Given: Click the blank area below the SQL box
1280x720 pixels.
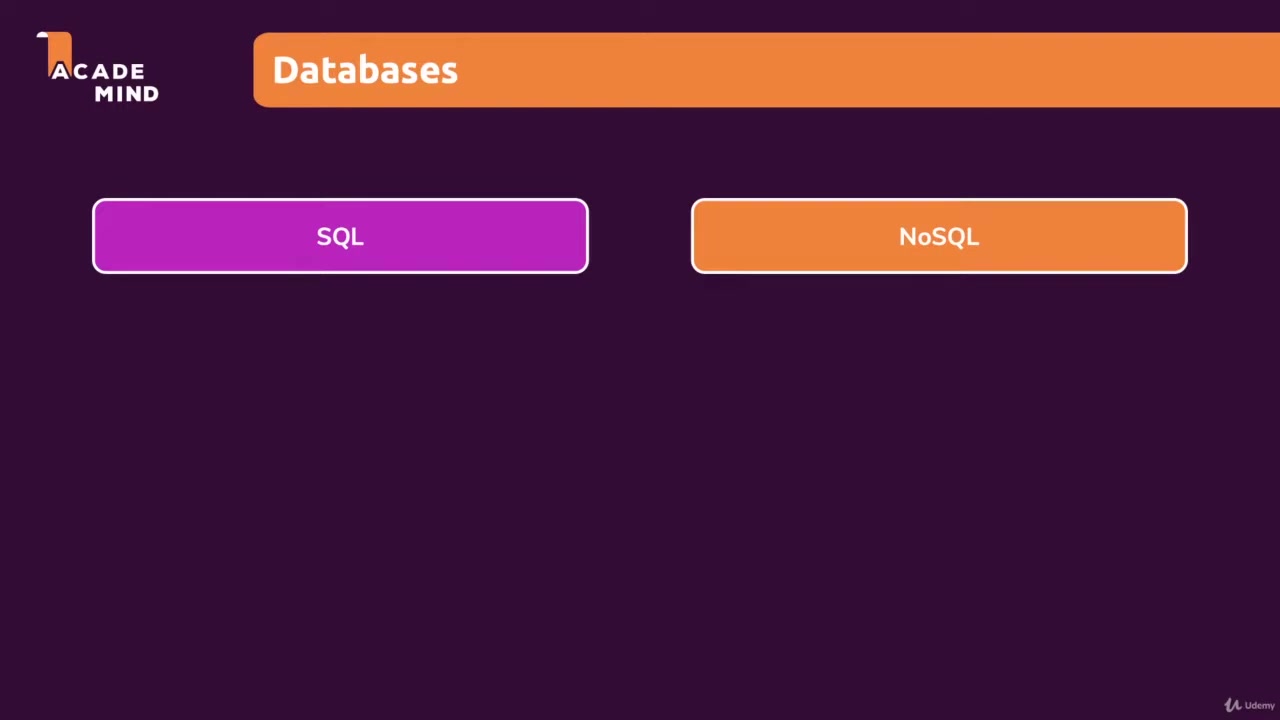Looking at the screenshot, I should pyautogui.click(x=340, y=450).
